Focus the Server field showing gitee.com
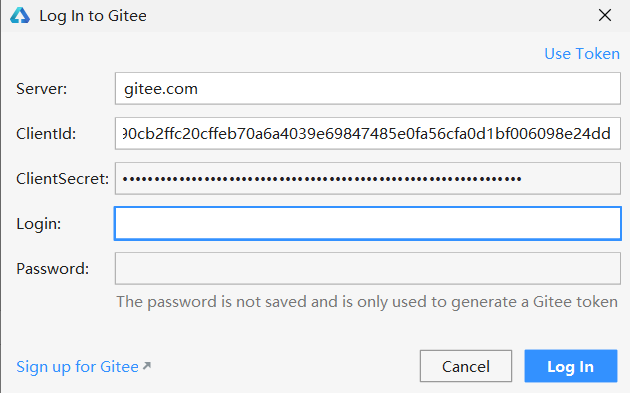Viewport: 630px width, 393px height. click(x=368, y=88)
